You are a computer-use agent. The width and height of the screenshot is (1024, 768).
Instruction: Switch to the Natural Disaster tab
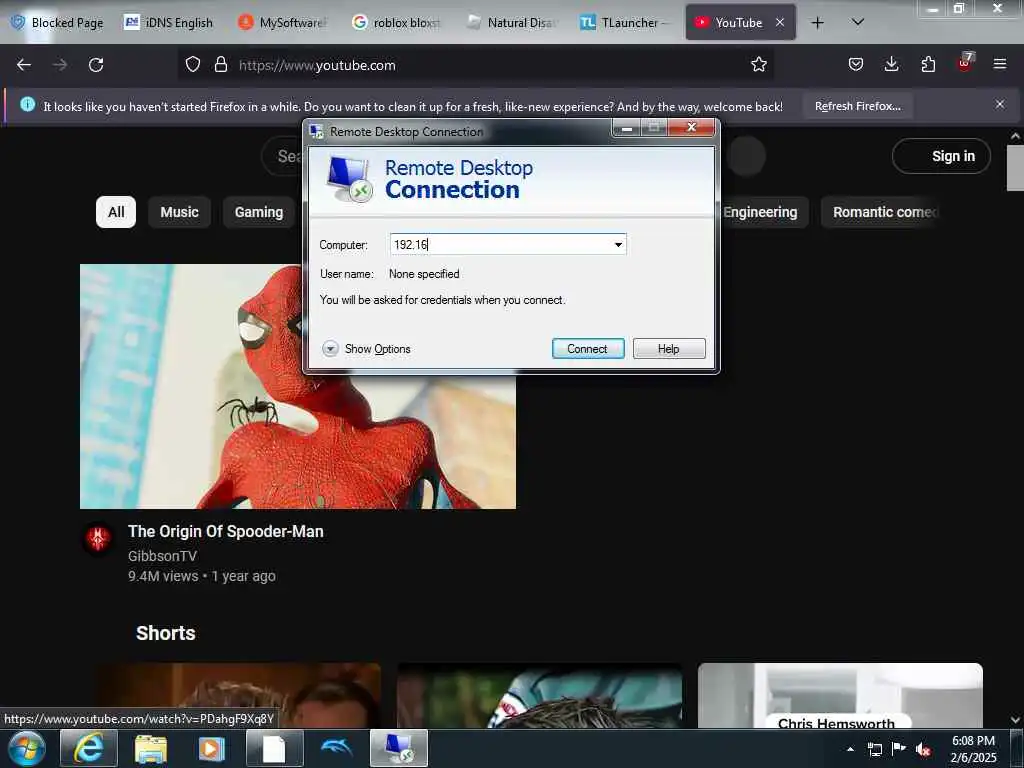click(511, 23)
